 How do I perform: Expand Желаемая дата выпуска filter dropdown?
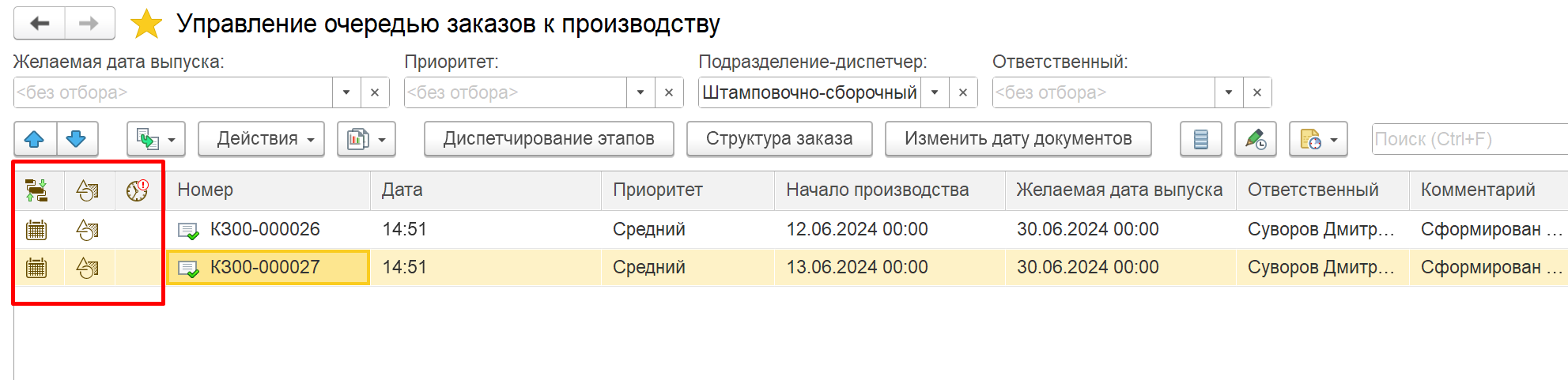(x=346, y=92)
